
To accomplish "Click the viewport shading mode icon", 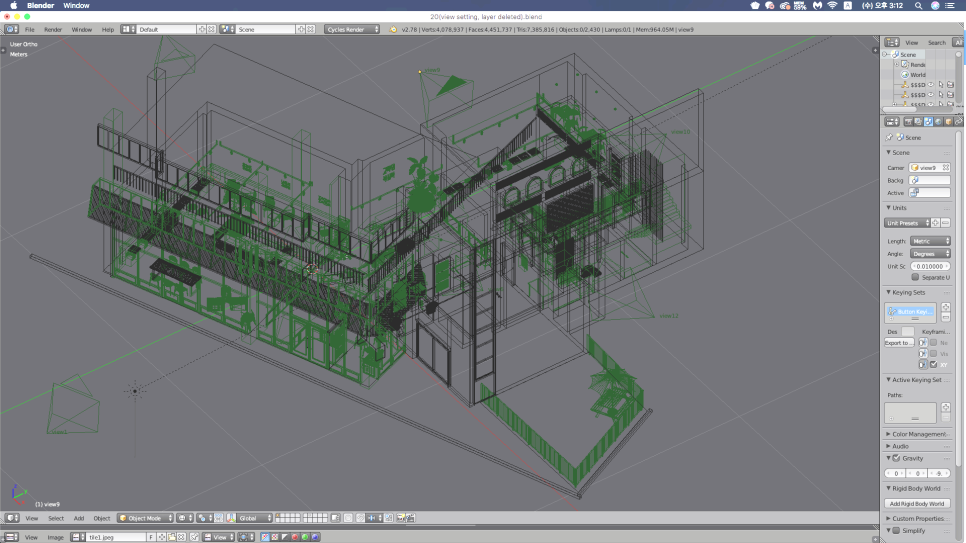I will pos(183,518).
